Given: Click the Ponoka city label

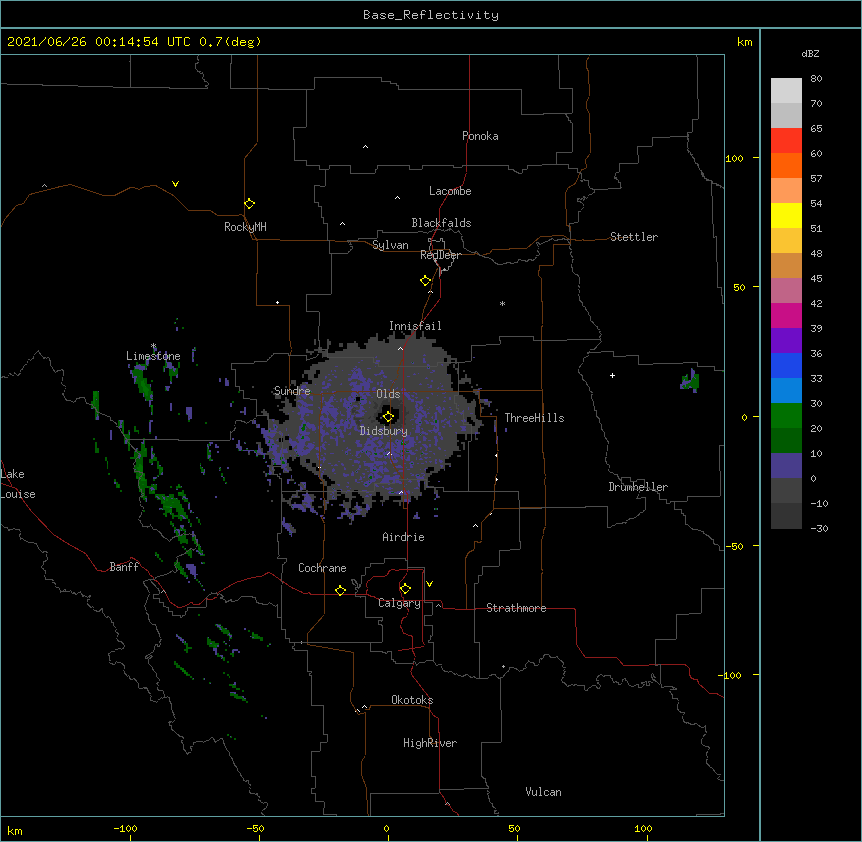Looking at the screenshot, I should 480,136.
